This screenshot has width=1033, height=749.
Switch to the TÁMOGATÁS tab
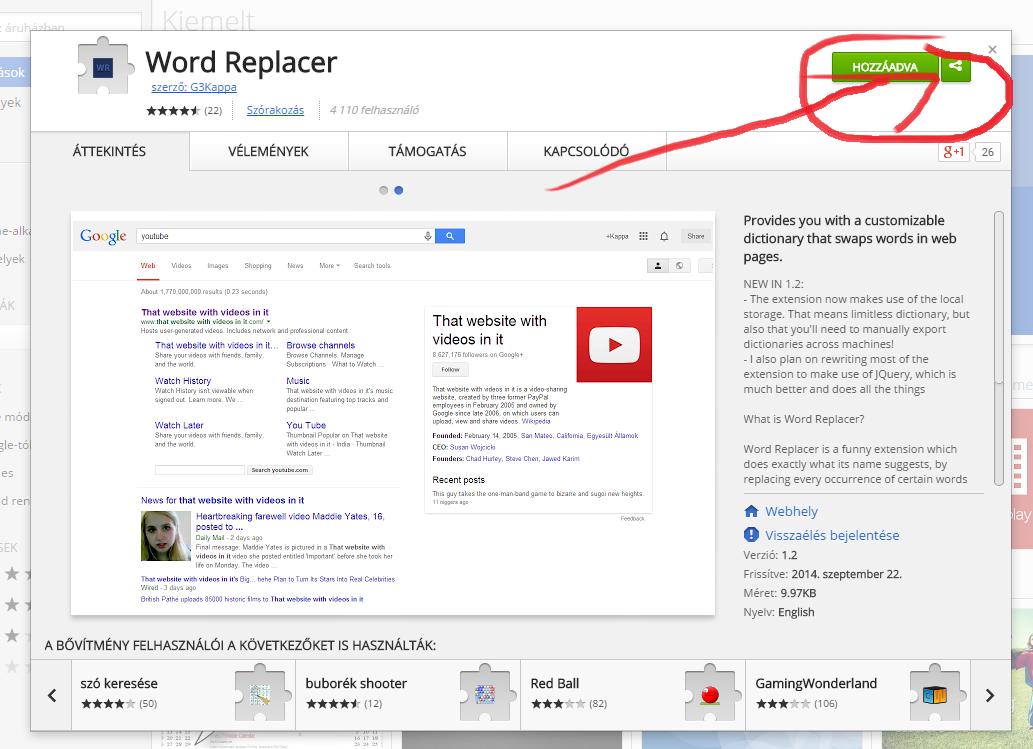click(428, 152)
